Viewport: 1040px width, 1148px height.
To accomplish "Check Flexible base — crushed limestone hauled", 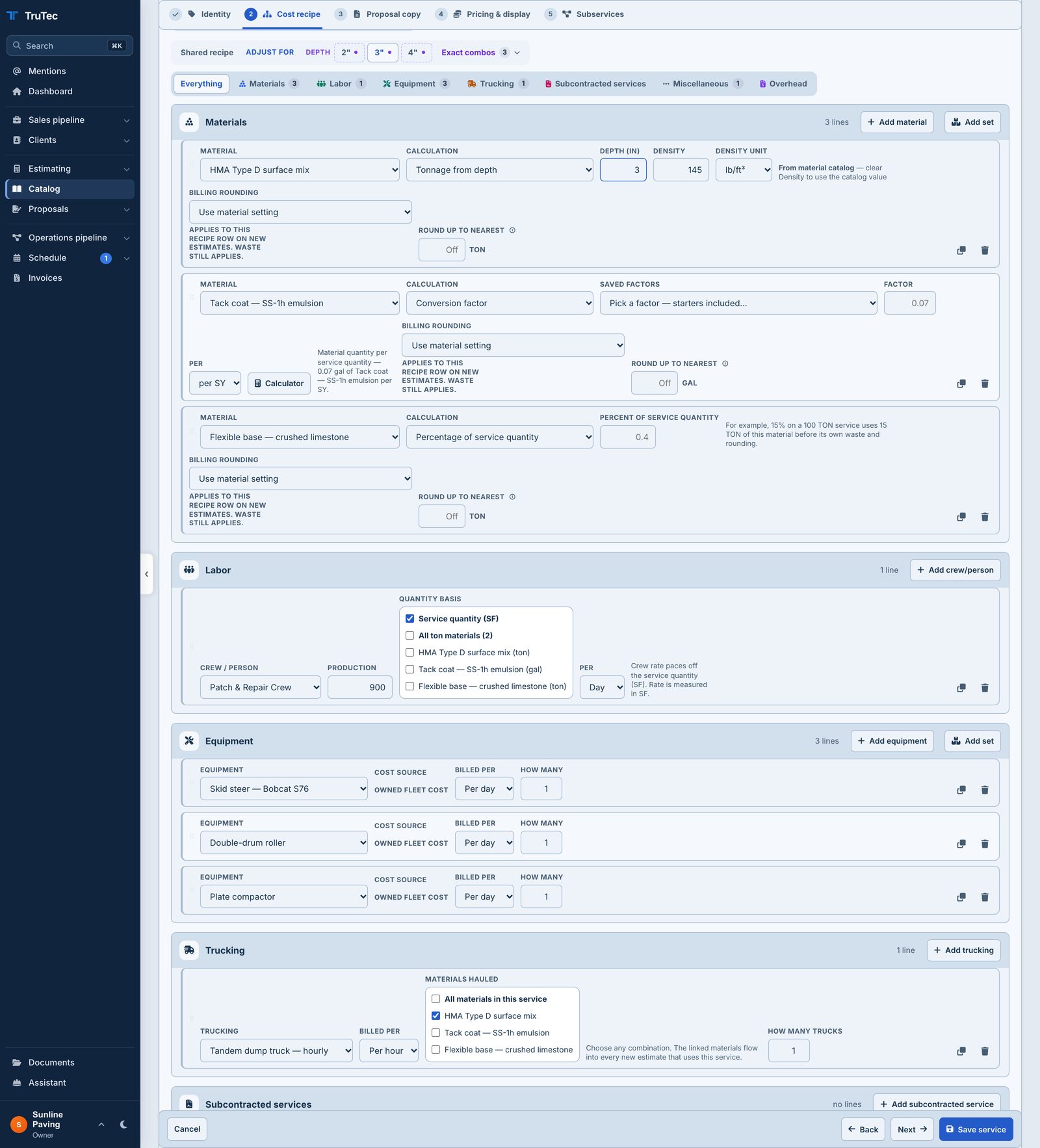I will tap(435, 1050).
